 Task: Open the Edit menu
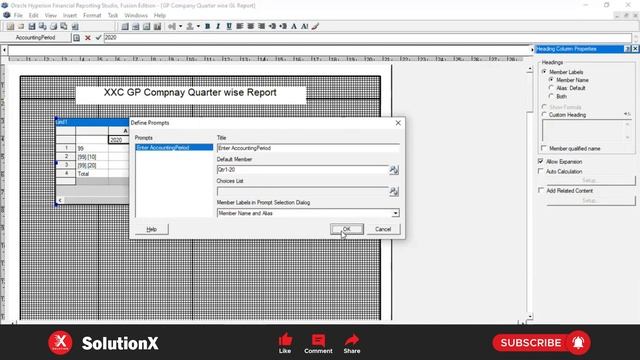coord(33,16)
